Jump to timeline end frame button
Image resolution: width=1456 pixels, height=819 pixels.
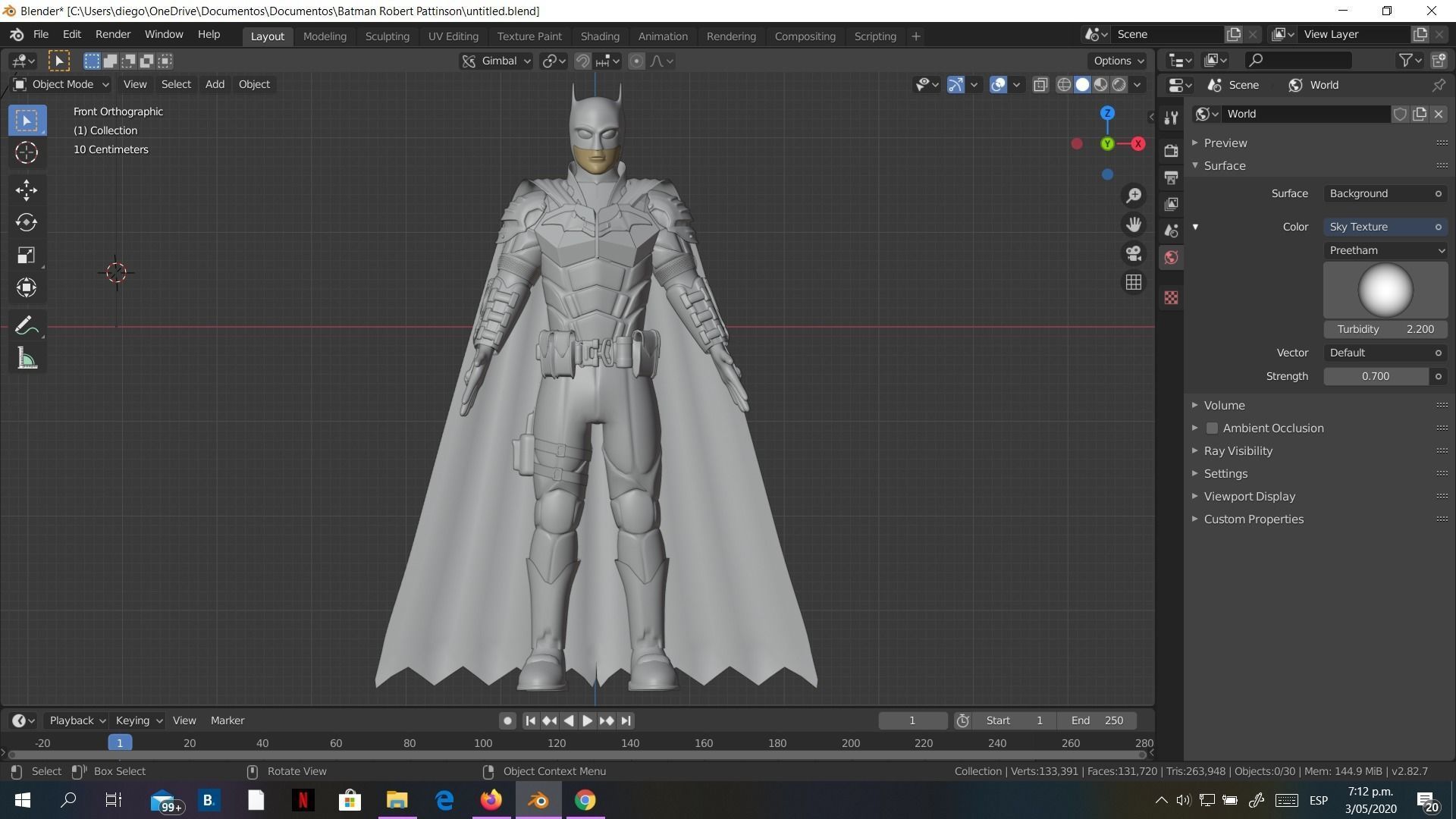point(626,720)
